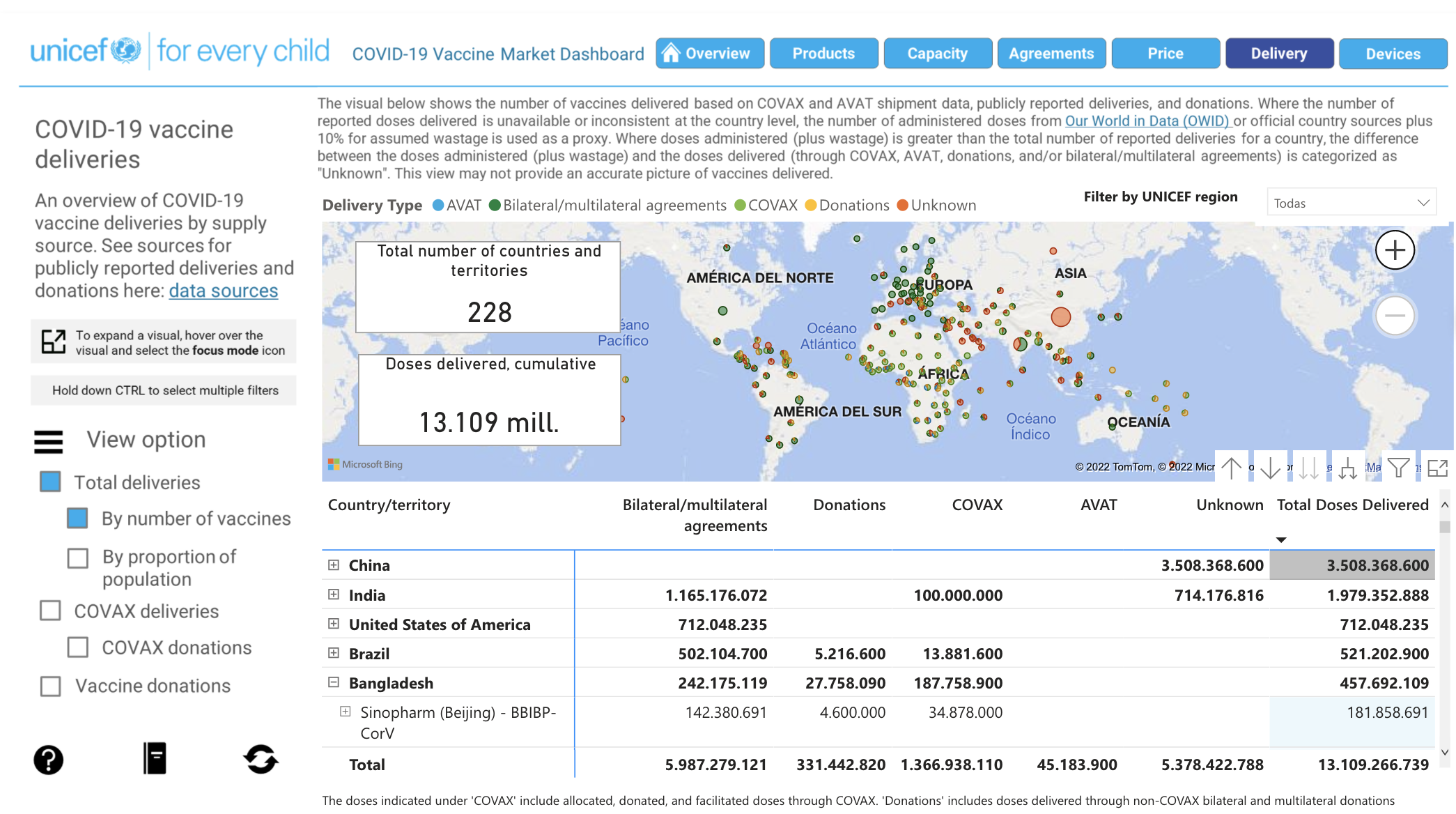This screenshot has height=814, width=1456.
Task: Sort by Bilateral/multilateral agreements column header
Action: (x=695, y=515)
